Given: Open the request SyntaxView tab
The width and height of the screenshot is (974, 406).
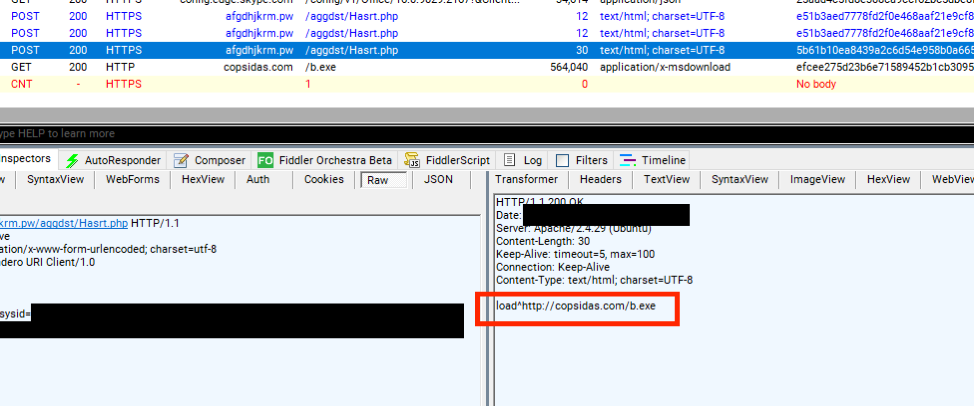Looking at the screenshot, I should [55, 180].
